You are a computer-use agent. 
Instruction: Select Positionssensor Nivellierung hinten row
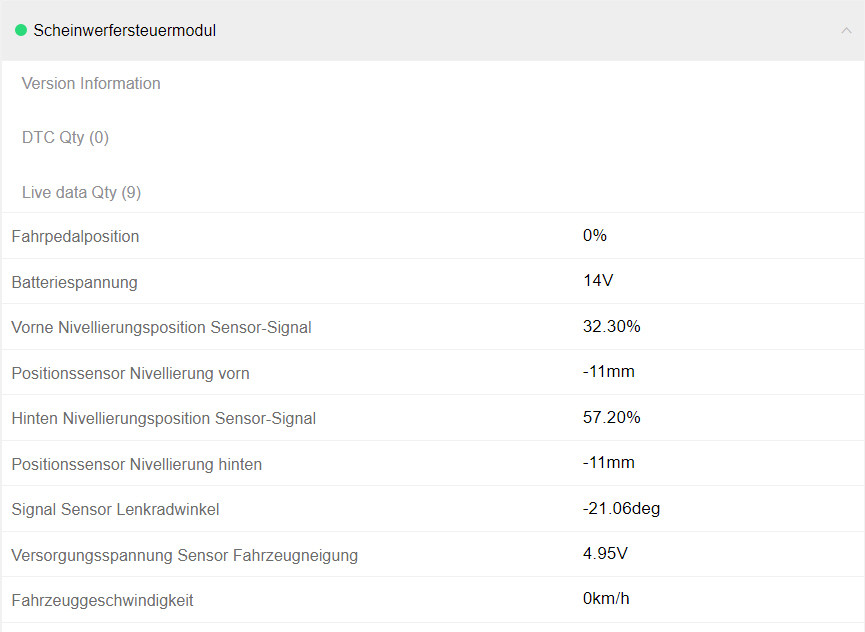137,463
